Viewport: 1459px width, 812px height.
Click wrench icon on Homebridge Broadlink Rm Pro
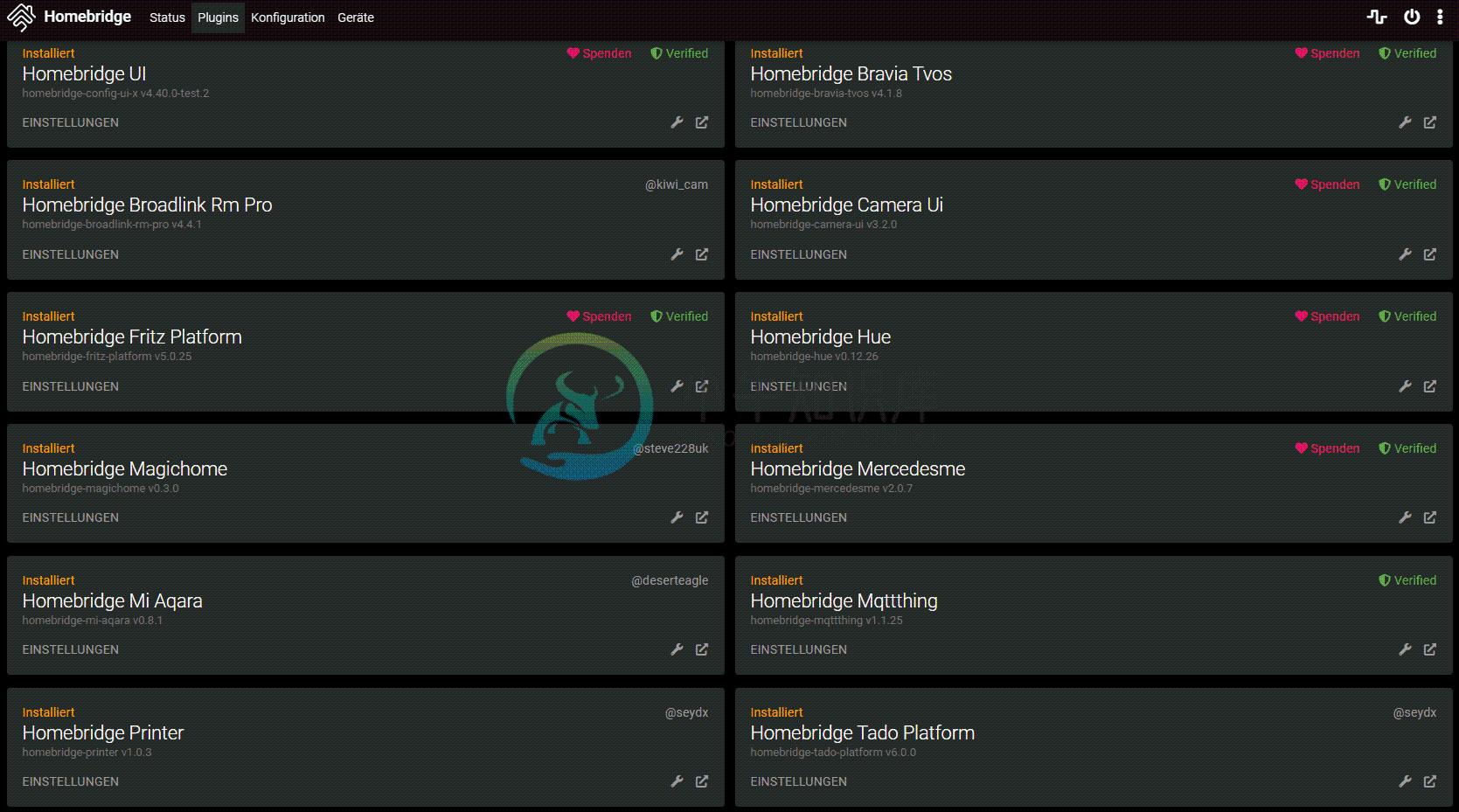677,254
